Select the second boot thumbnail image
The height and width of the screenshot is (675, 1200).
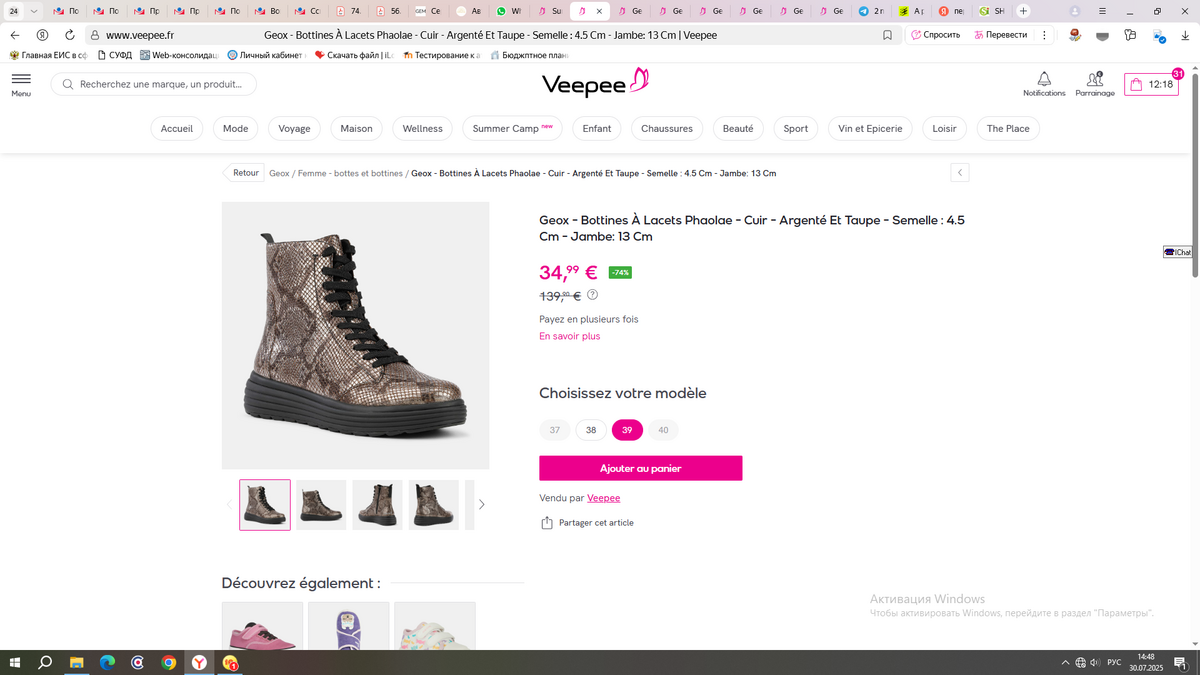tap(321, 505)
